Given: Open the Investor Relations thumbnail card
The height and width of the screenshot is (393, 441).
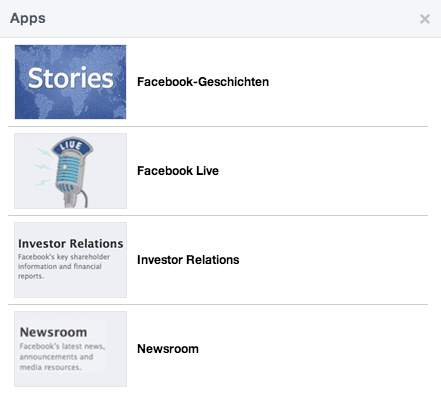Looking at the screenshot, I should point(70,260).
